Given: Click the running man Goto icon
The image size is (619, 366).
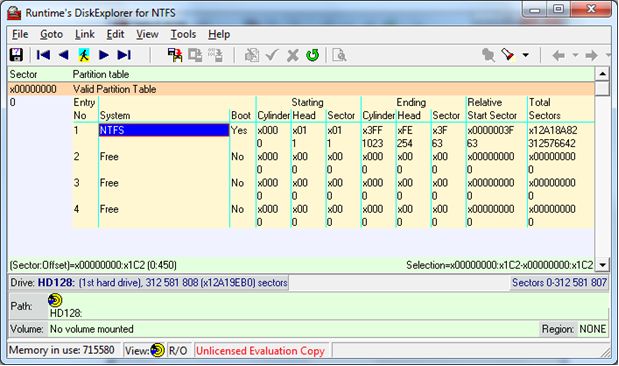Looking at the screenshot, I should pos(83,55).
